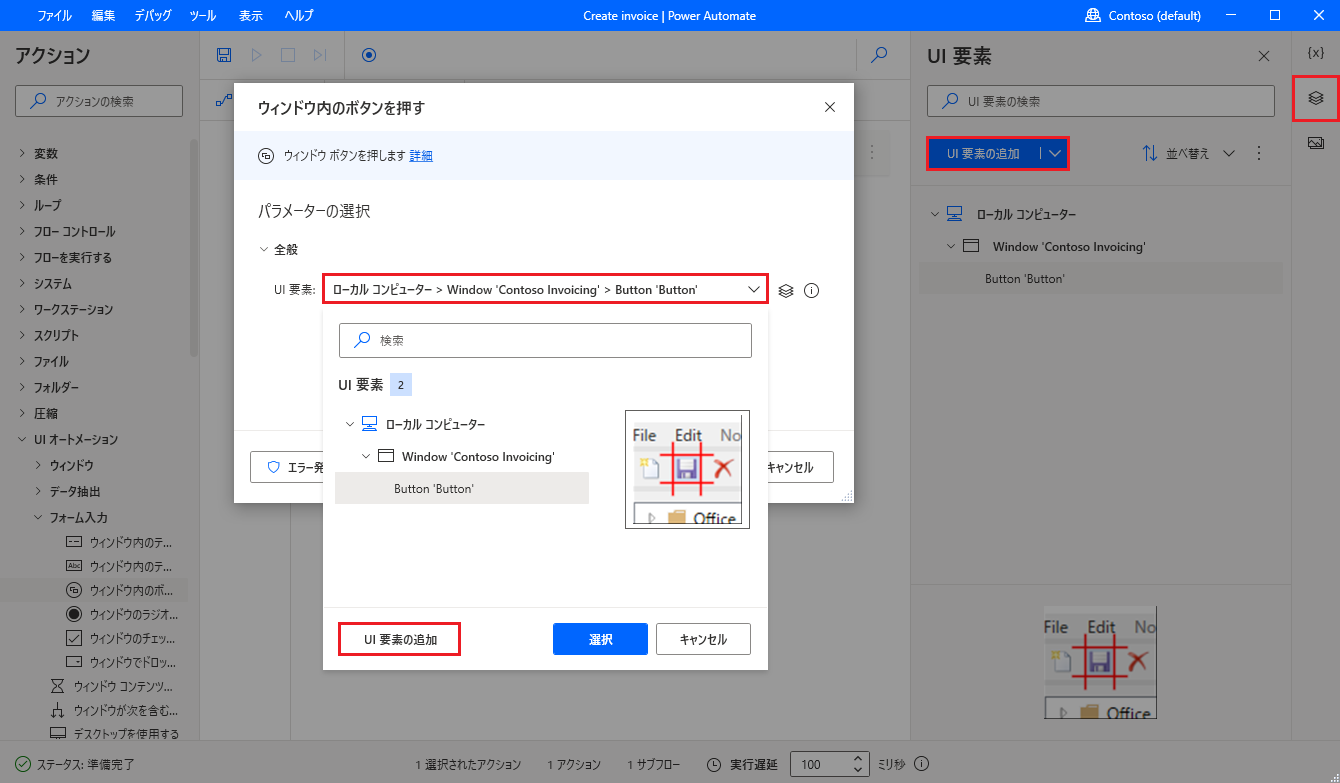Open the 編集 menu
Screen dimensions: 1340x783
[103, 15]
